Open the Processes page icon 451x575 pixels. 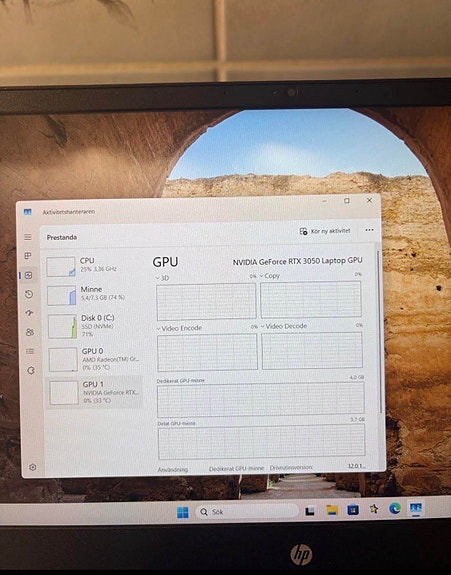point(28,256)
